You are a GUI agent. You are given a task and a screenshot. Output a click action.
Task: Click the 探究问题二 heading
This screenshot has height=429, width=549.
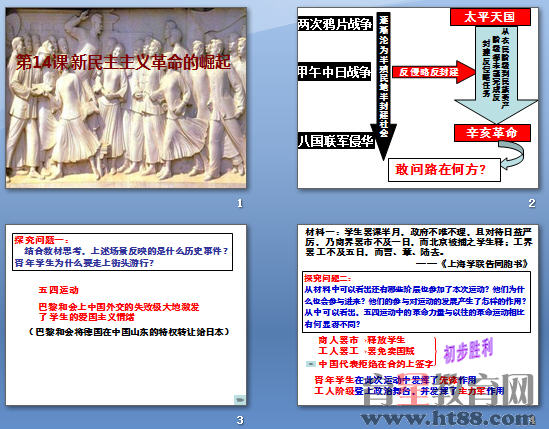[x=328, y=278]
